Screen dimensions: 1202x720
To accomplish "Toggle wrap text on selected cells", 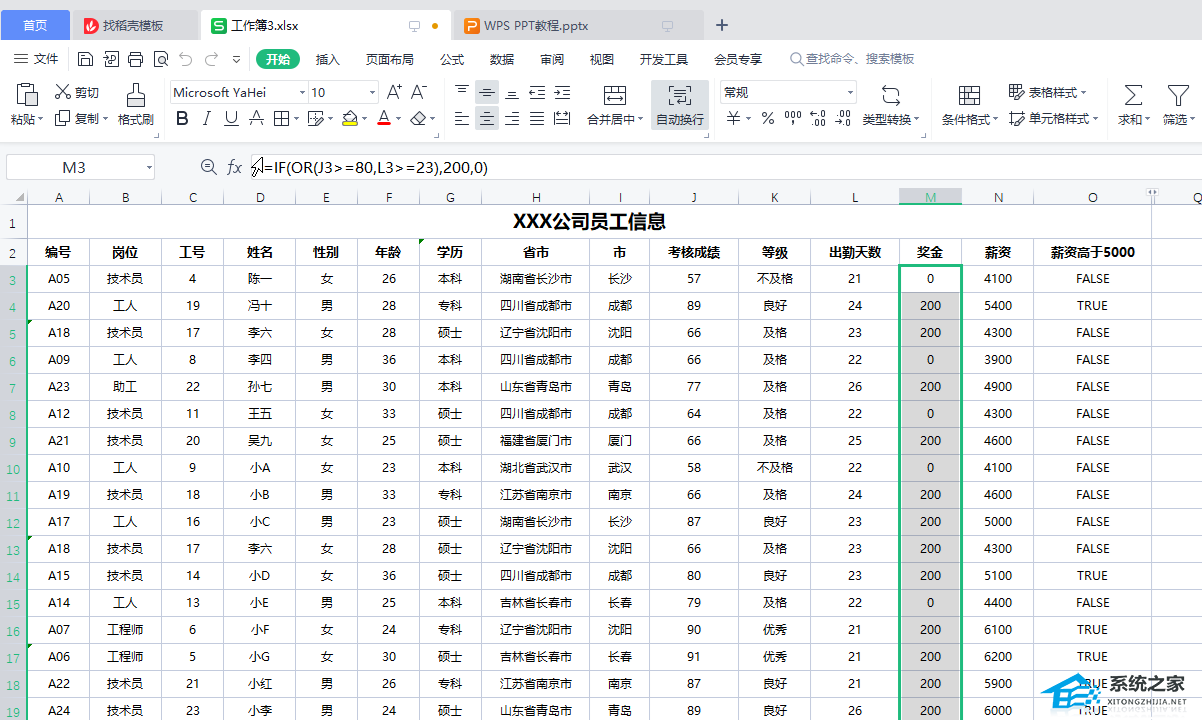I will [680, 105].
